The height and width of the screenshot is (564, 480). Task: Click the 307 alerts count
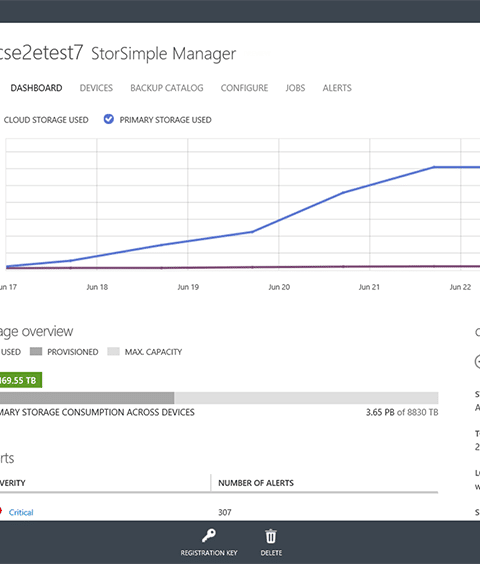[225, 512]
